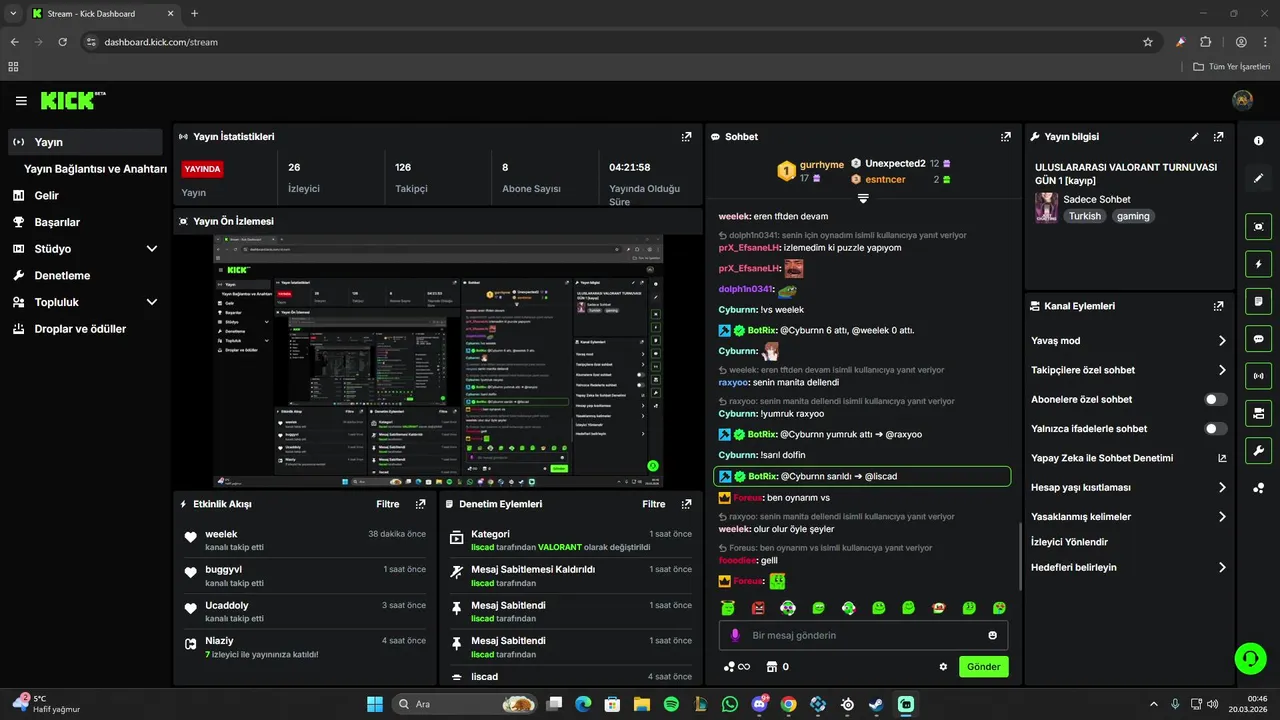Screen dimensions: 1280x720
Task: Click the pencil edit icon in right sidebar
Action: pos(1259,178)
